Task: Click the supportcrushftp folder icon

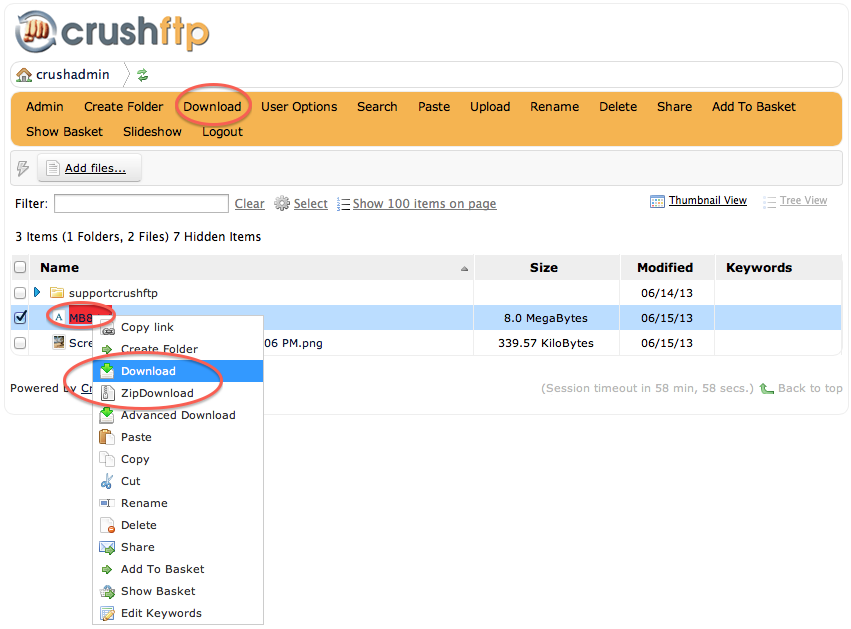Action: pos(57,293)
